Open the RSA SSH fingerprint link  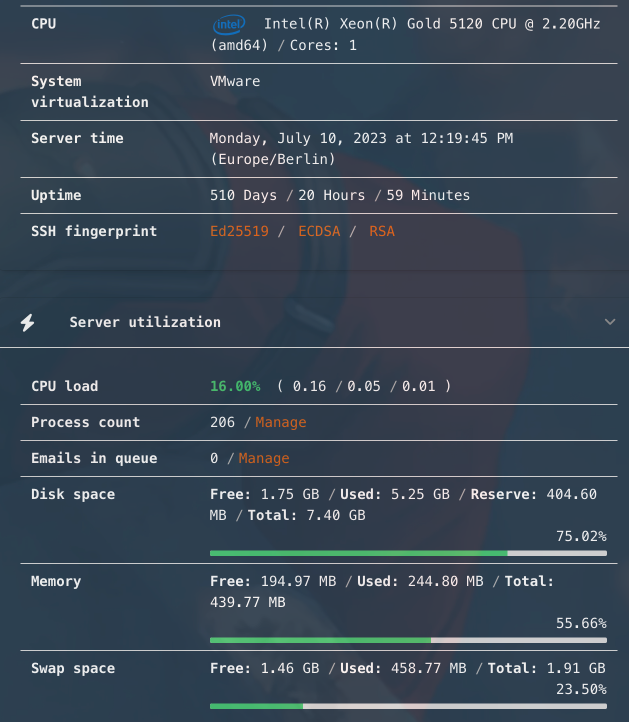click(382, 231)
